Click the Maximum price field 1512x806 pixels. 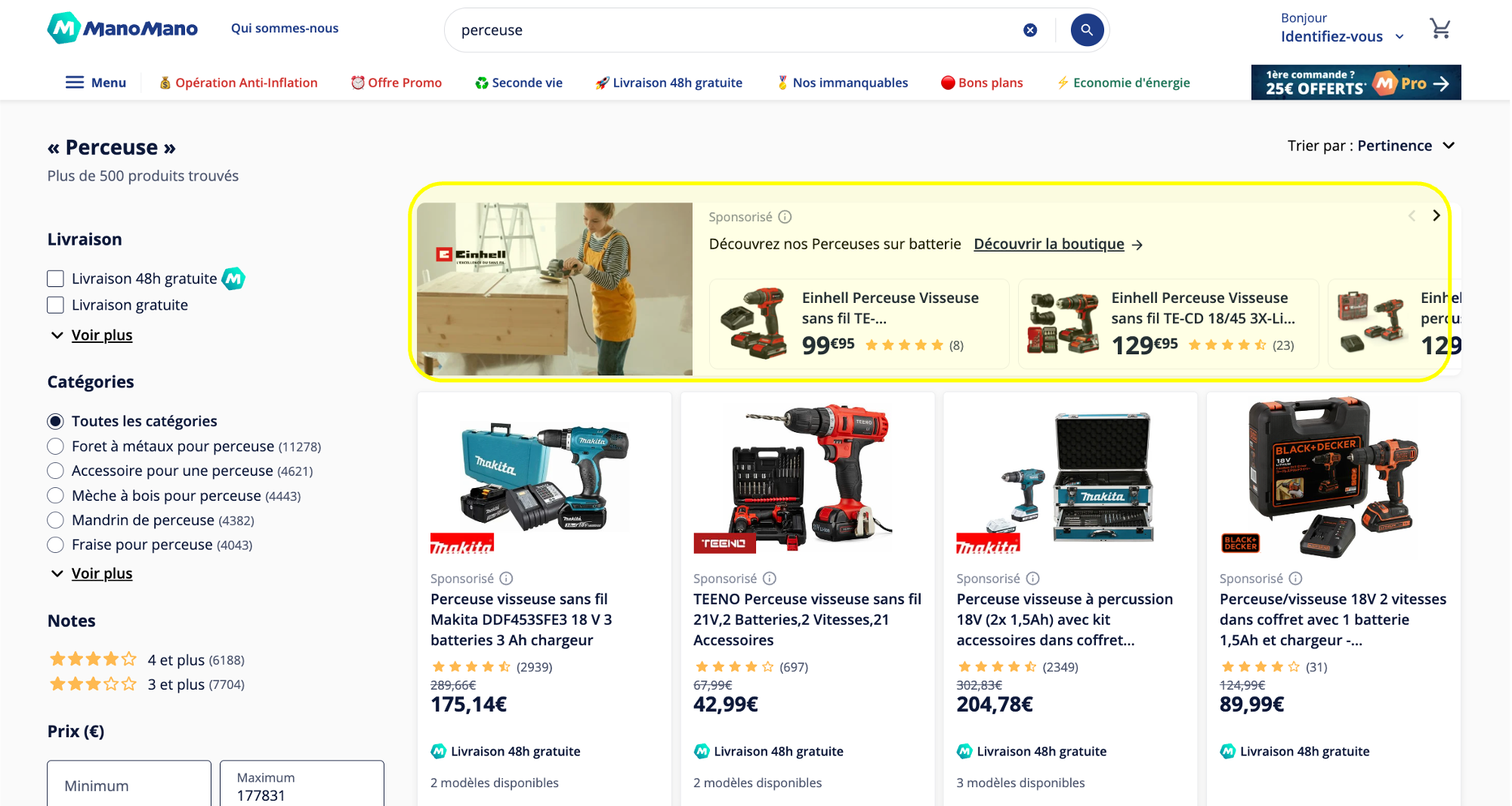coord(302,783)
